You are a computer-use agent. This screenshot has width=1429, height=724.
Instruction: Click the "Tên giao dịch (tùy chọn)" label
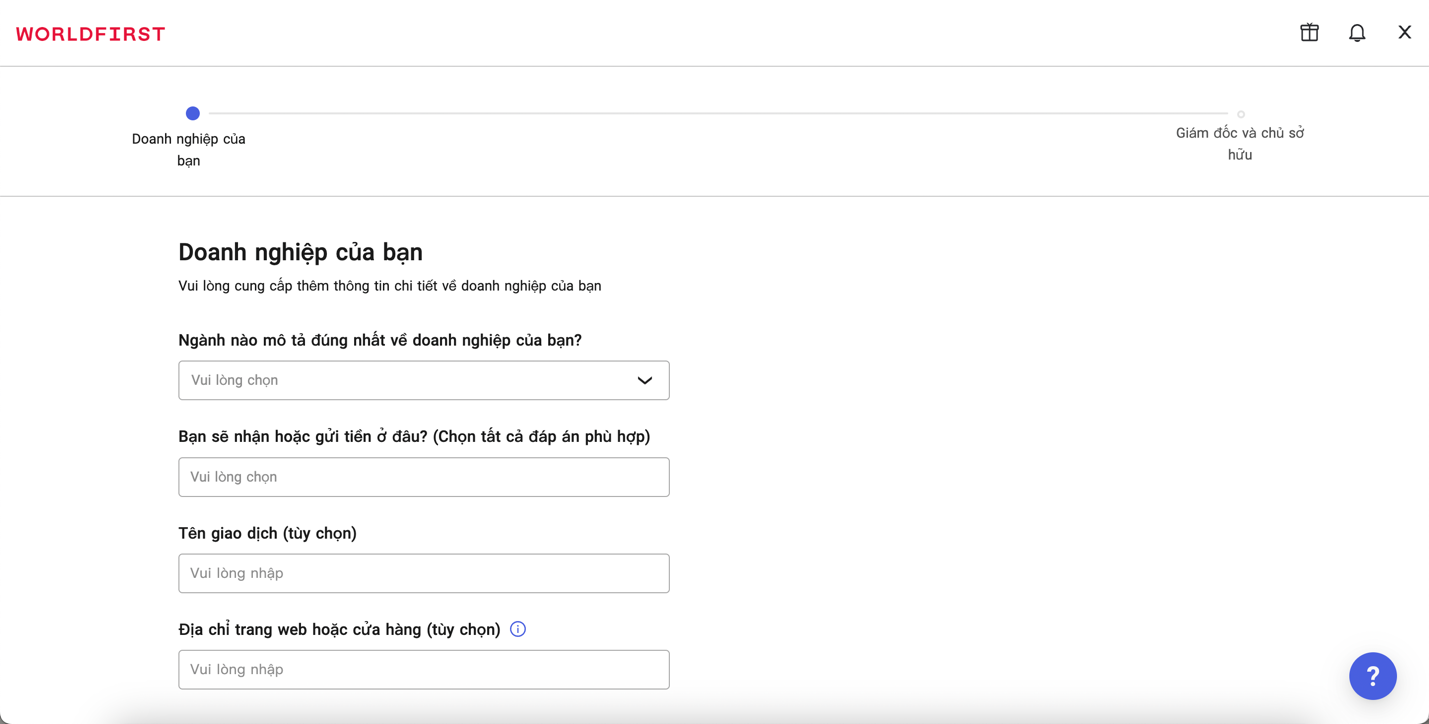click(x=267, y=533)
